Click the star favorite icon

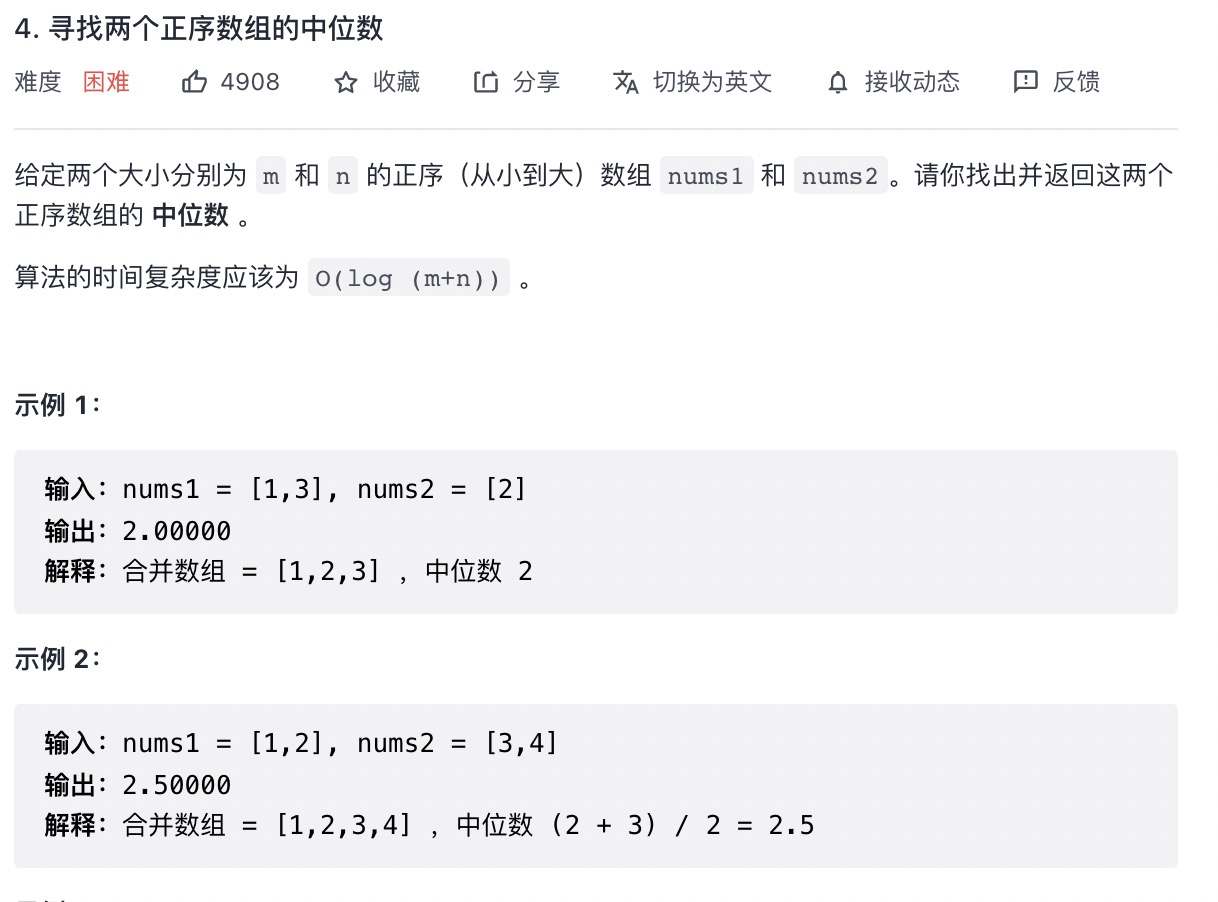click(346, 82)
